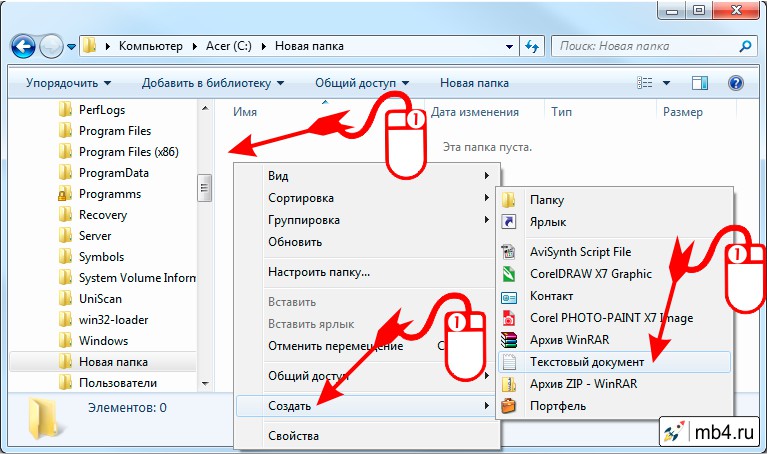This screenshot has width=767, height=454.
Task: Toggle the preview pane icon
Action: coord(700,83)
